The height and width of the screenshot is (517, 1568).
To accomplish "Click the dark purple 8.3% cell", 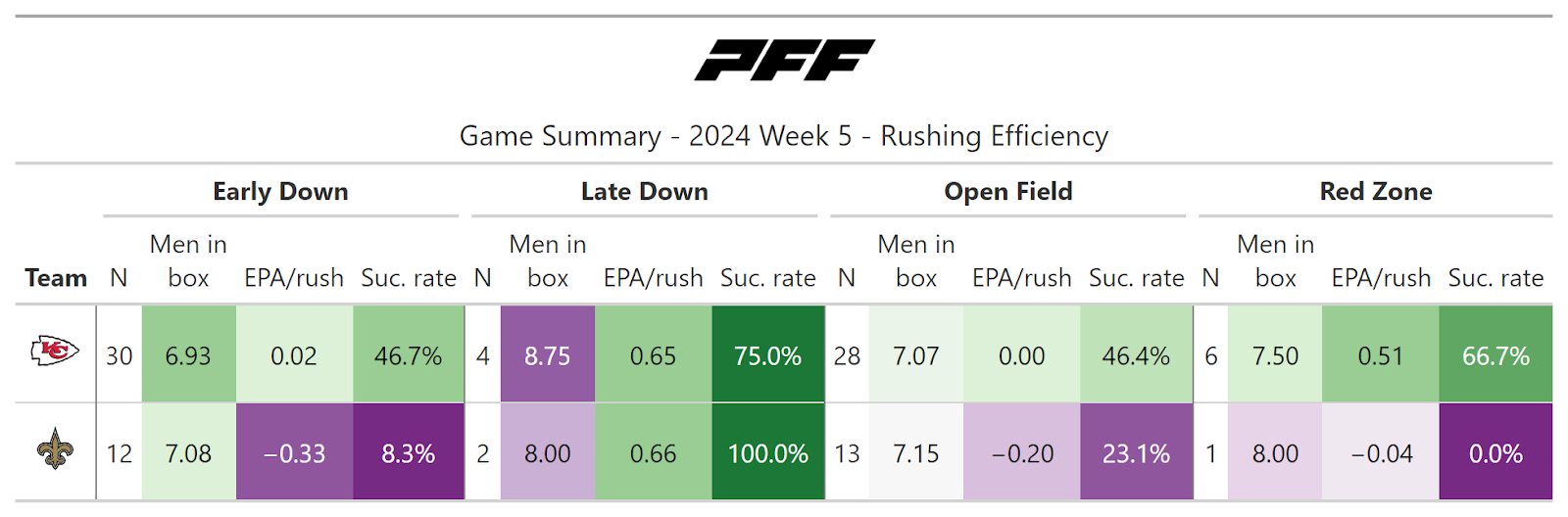I will pos(408,454).
